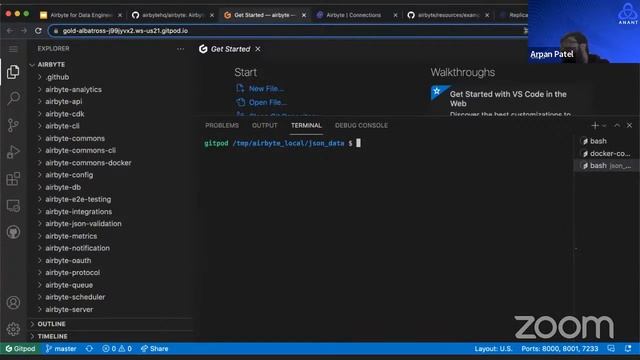Open the GitHub view icon
640x360 pixels.
pyautogui.click(x=13, y=232)
